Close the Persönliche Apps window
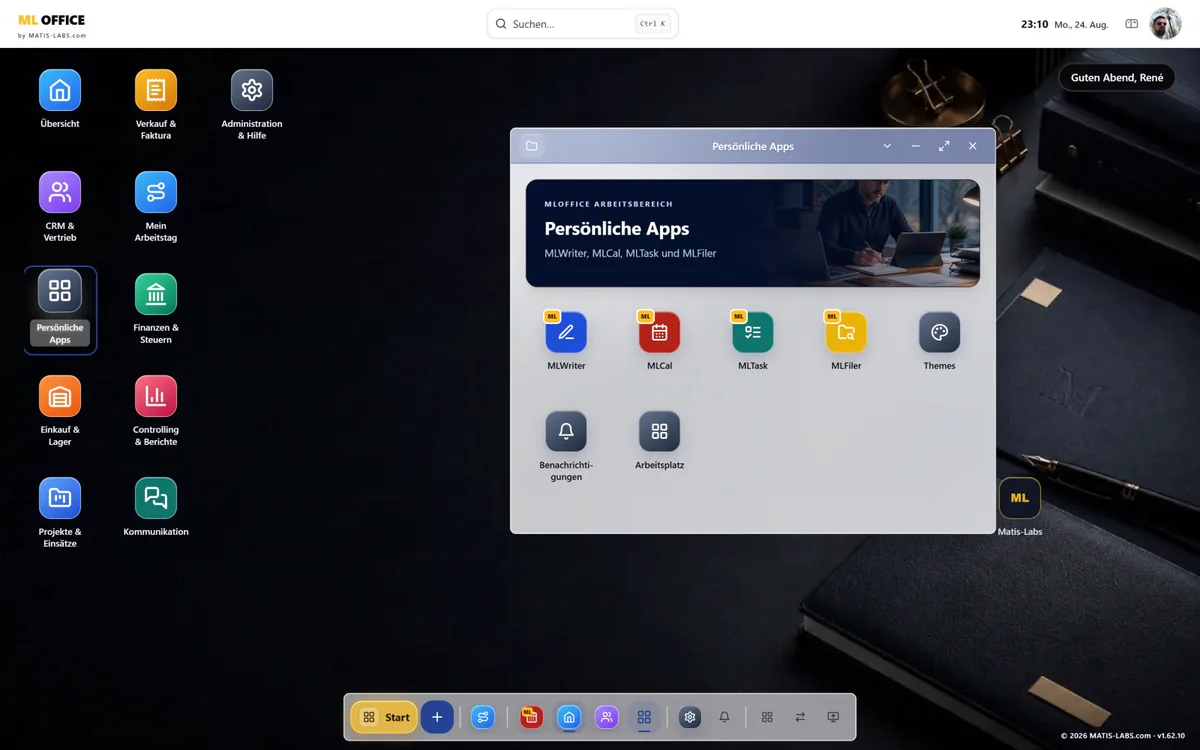Viewport: 1200px width, 750px height. (x=972, y=146)
